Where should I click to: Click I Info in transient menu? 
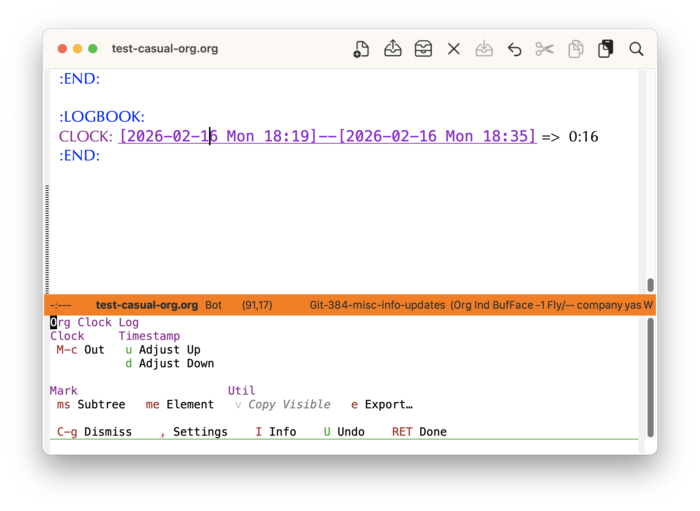276,432
